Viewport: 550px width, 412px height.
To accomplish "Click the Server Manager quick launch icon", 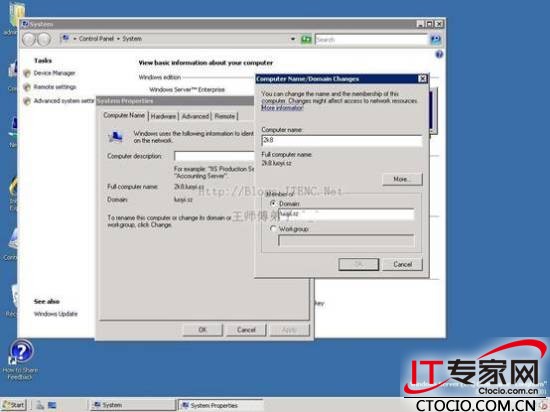I will click(40, 405).
